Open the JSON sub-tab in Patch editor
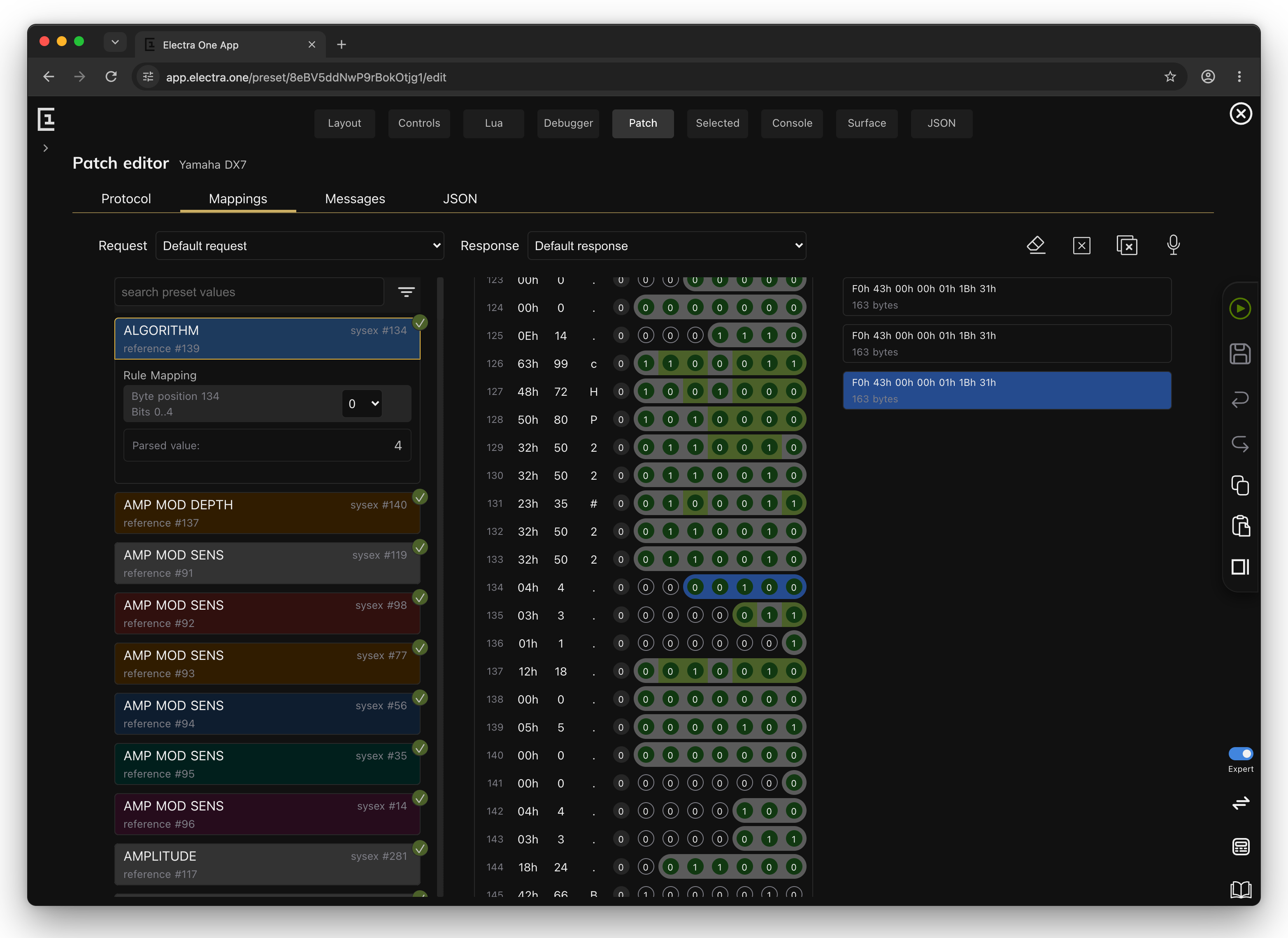Viewport: 1288px width, 938px height. point(460,199)
